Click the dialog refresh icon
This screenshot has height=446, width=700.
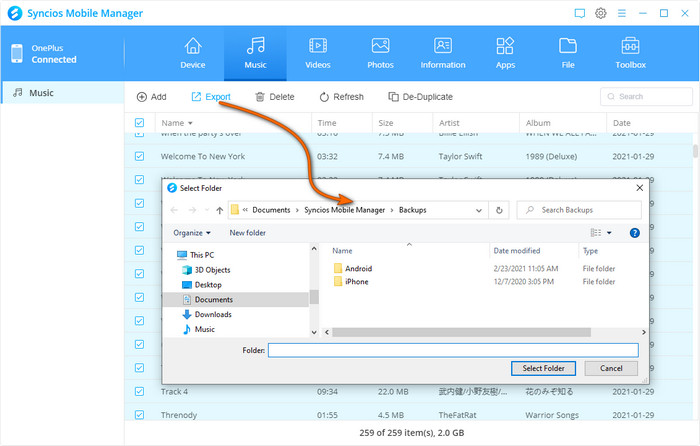pyautogui.click(x=499, y=210)
